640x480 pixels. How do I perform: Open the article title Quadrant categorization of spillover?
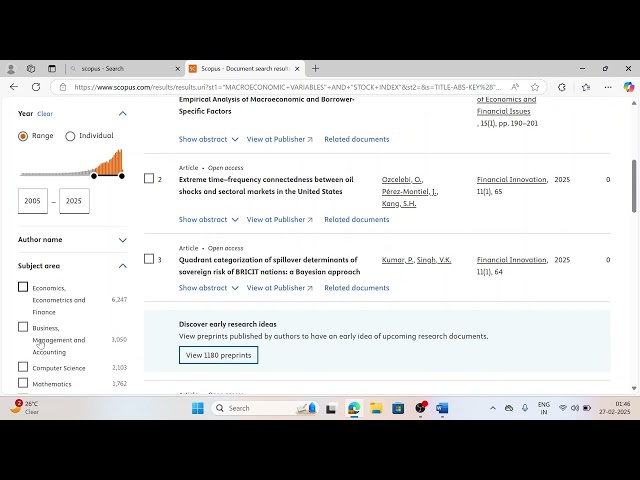(x=269, y=266)
